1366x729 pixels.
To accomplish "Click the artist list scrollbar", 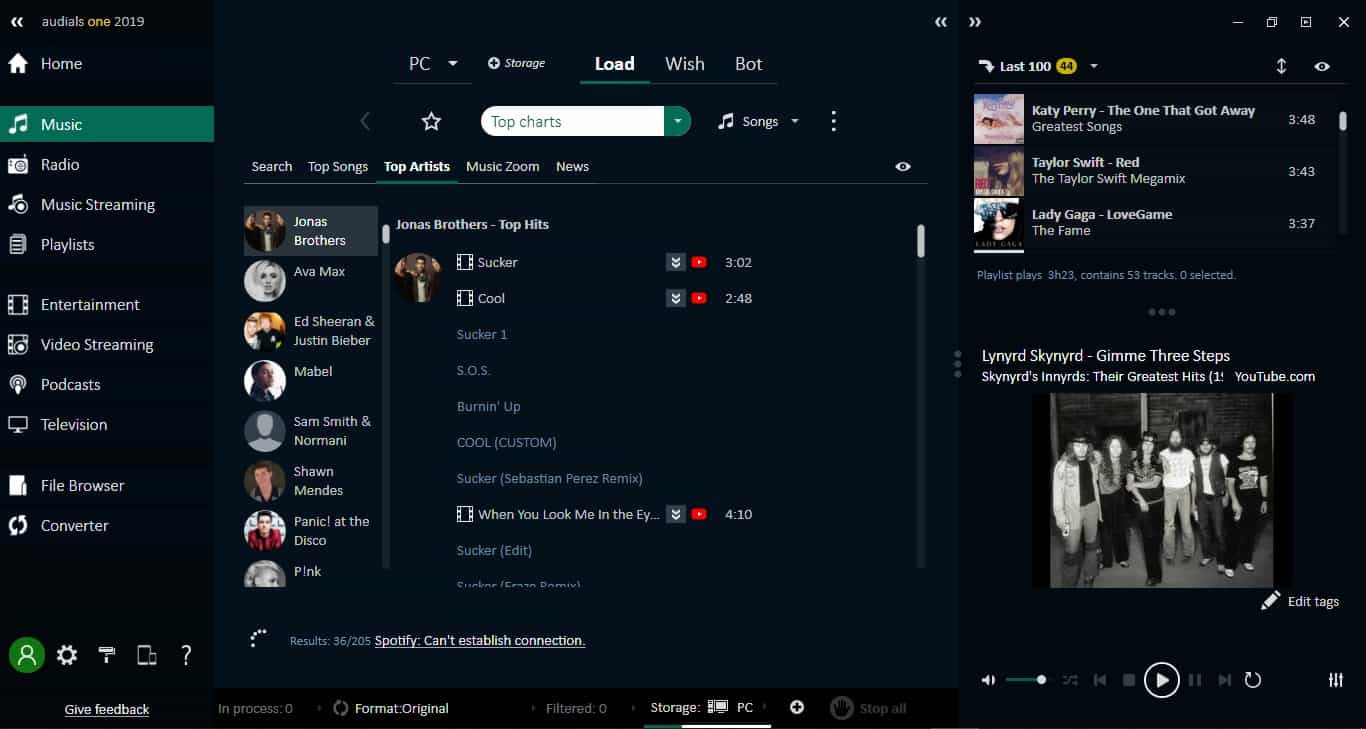I will point(386,235).
